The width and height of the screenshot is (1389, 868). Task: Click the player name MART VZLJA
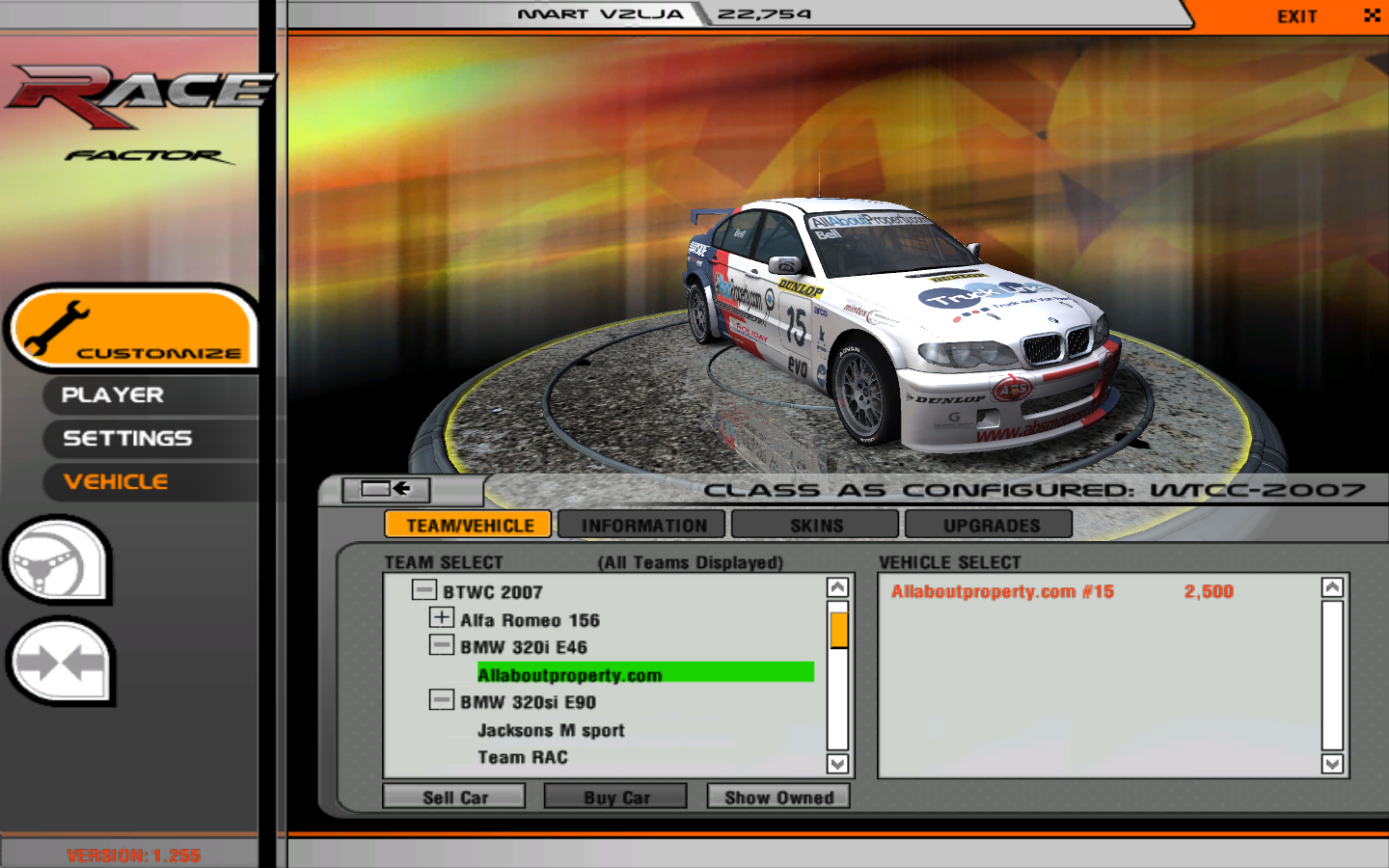pos(601,14)
